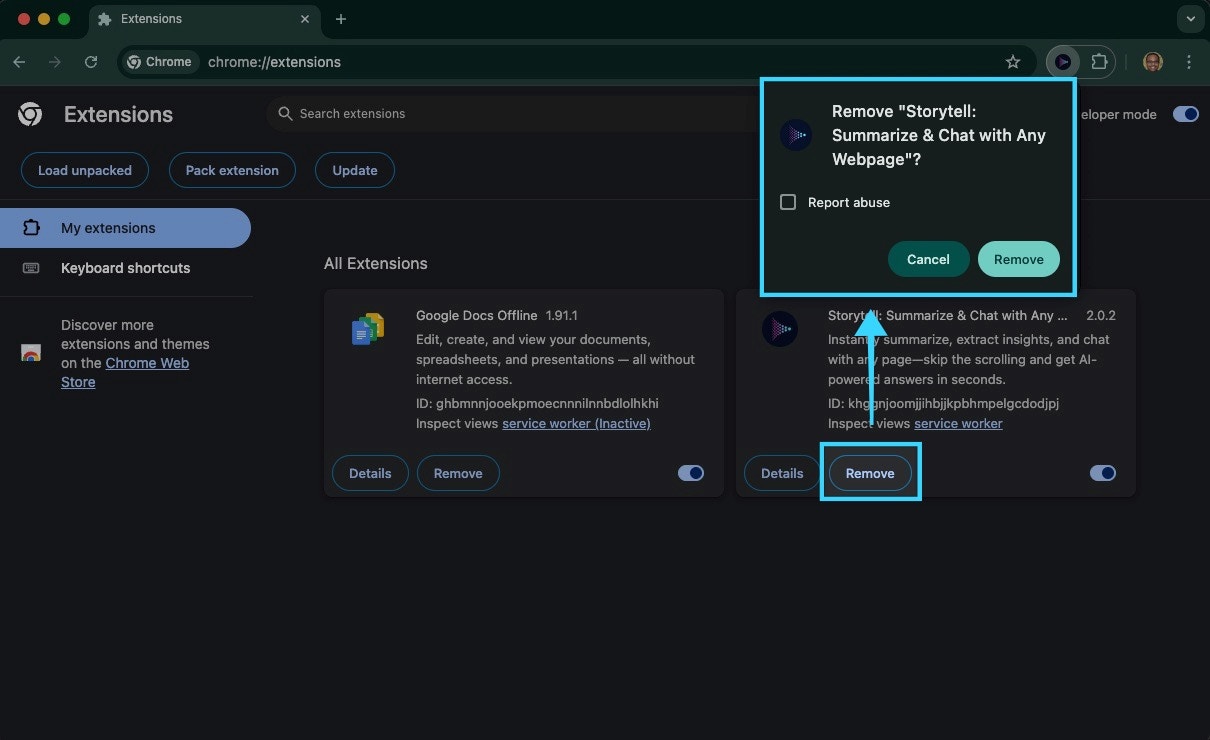Click the Chrome logo beside Extensions title
1210x740 pixels.
pos(30,114)
